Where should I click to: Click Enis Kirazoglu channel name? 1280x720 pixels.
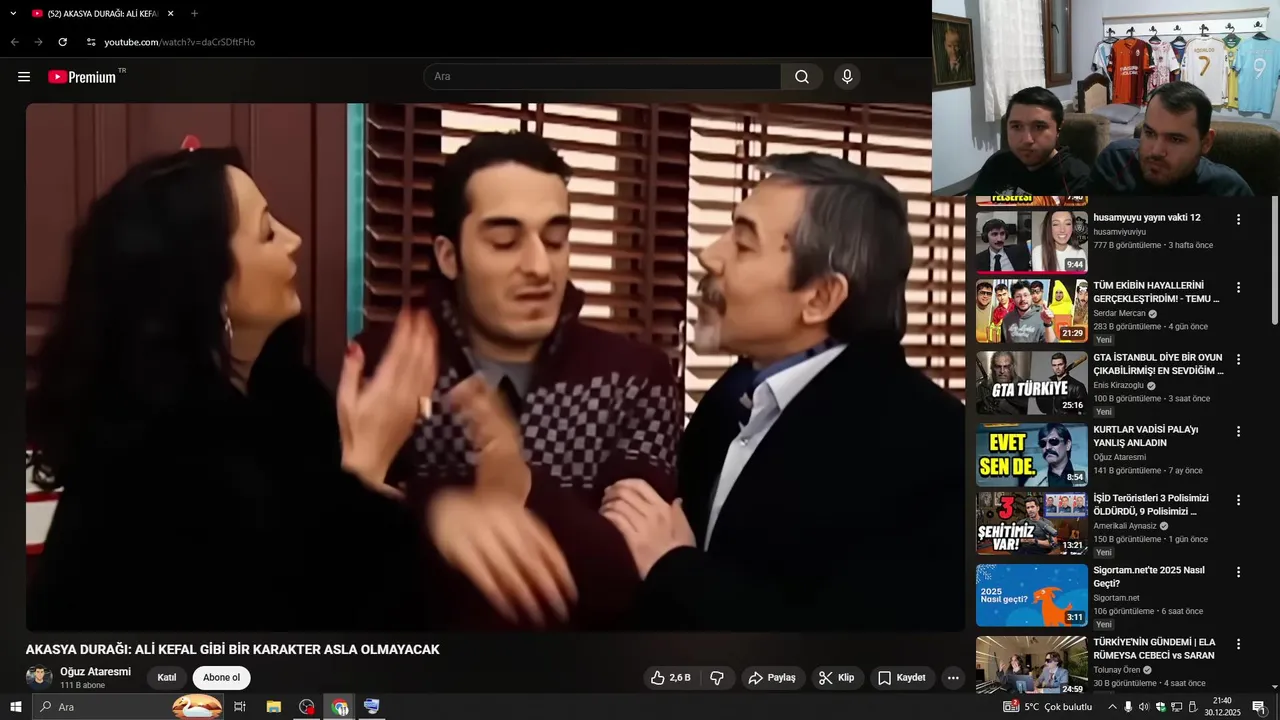[x=1118, y=385]
